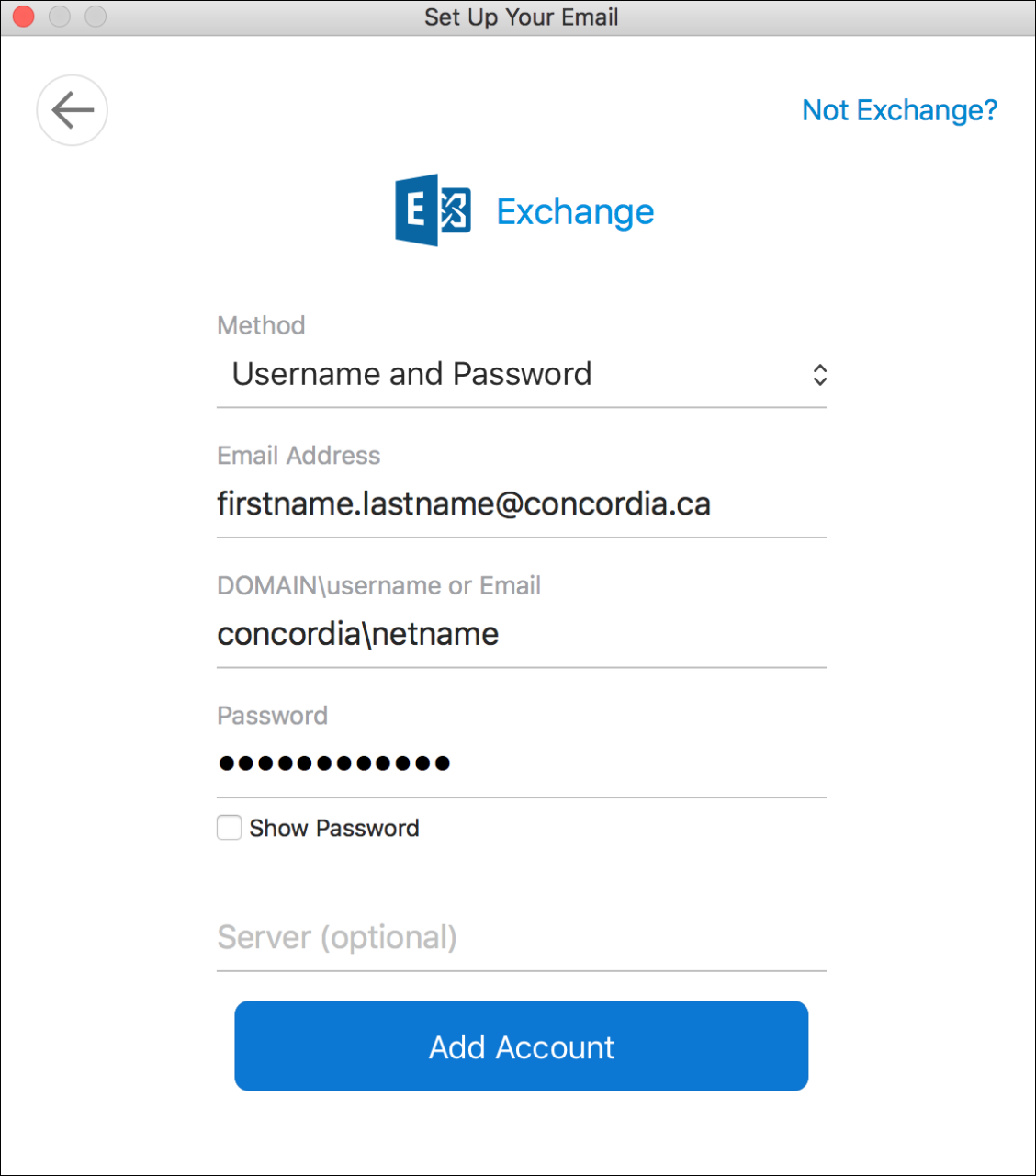Click the 'Email Address' field label
Viewport: 1036px width, 1176px height.
click(x=298, y=456)
